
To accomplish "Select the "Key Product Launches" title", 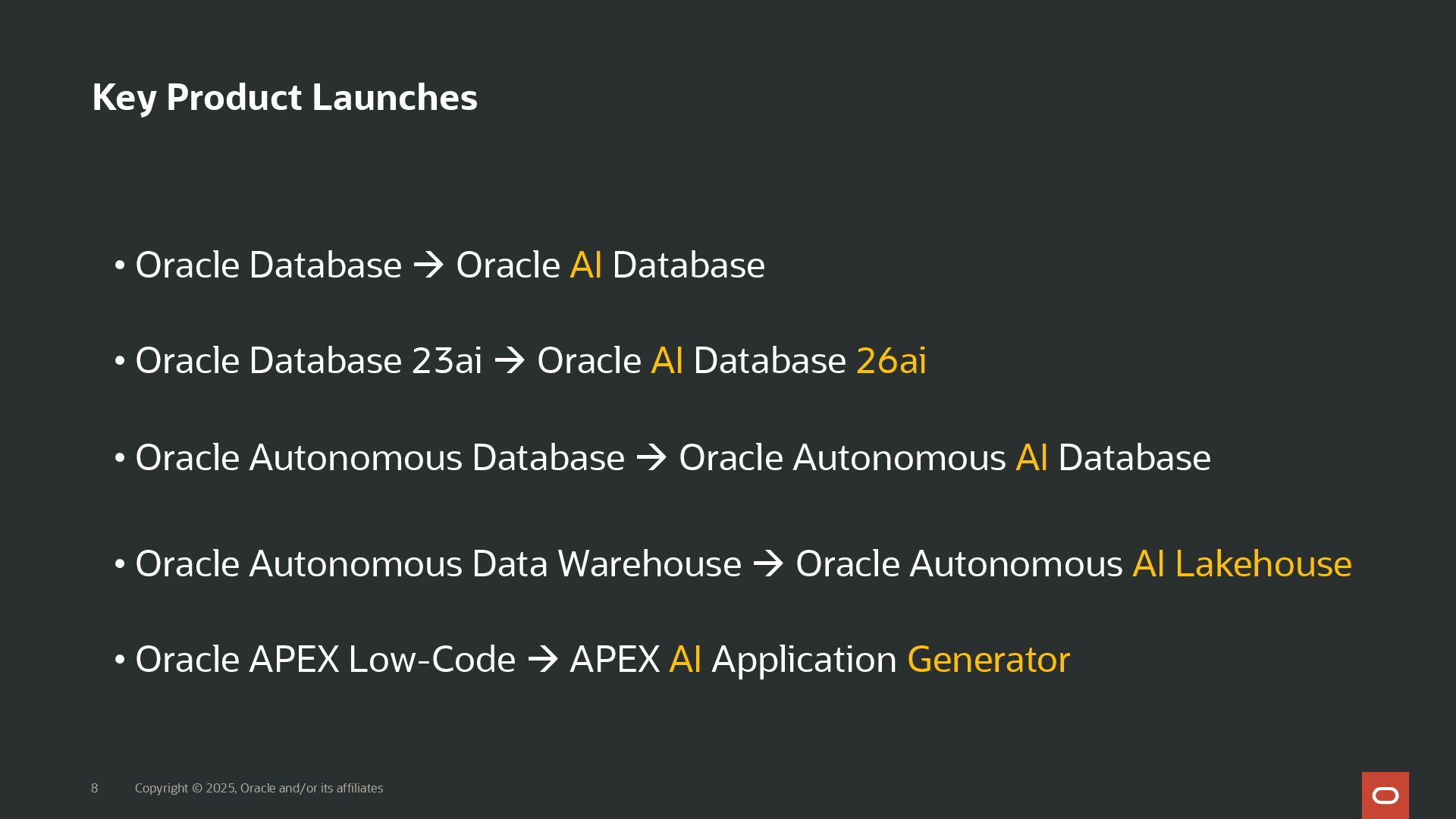I will pos(284,98).
